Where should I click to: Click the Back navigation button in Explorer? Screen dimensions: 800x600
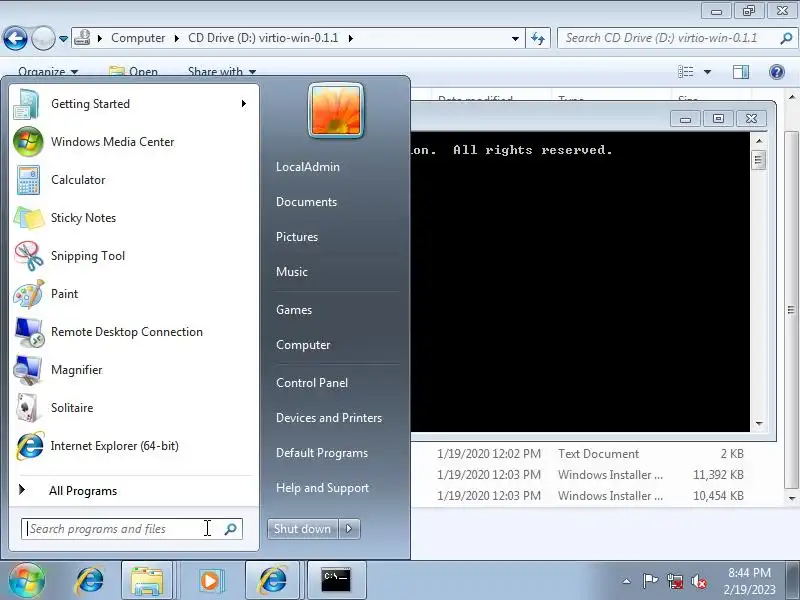(x=15, y=38)
